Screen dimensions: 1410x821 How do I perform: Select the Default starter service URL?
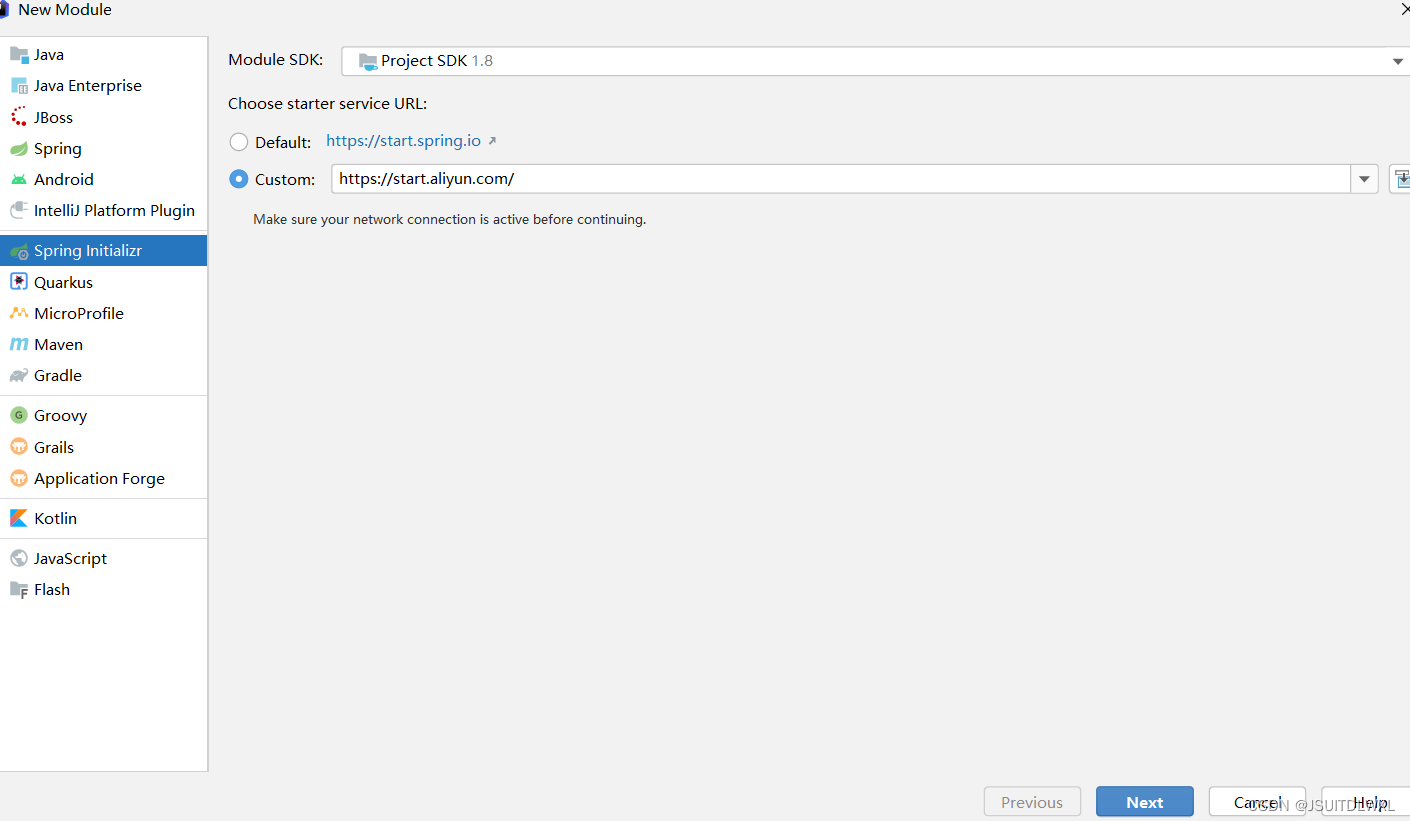coord(238,141)
